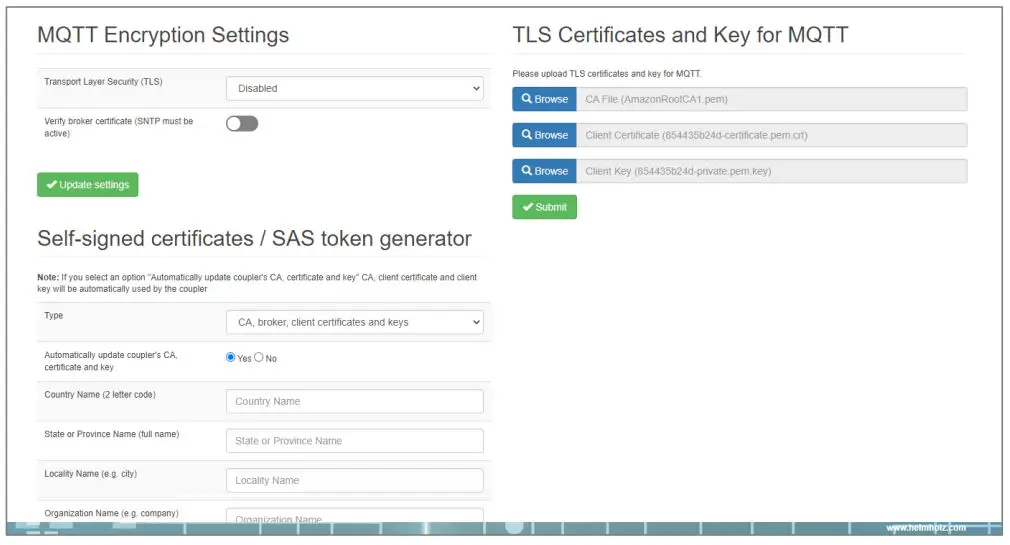The width and height of the screenshot is (1010, 545).
Task: Click the Client Certificate file field
Action: pyautogui.click(x=771, y=135)
